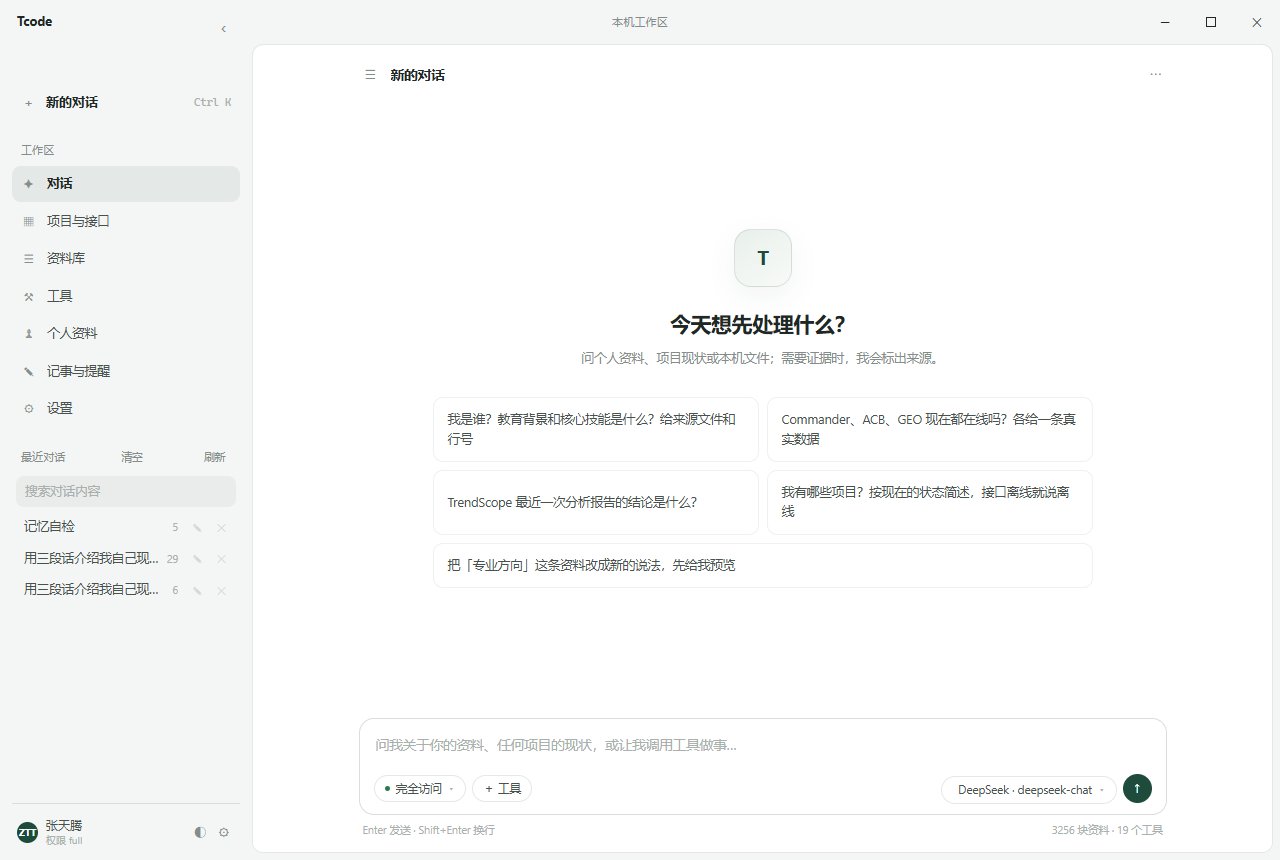Click the 张天腾 user name

tap(64, 825)
